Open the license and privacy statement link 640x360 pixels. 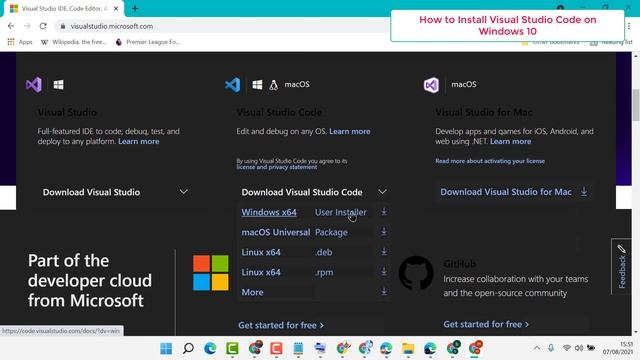(277, 167)
